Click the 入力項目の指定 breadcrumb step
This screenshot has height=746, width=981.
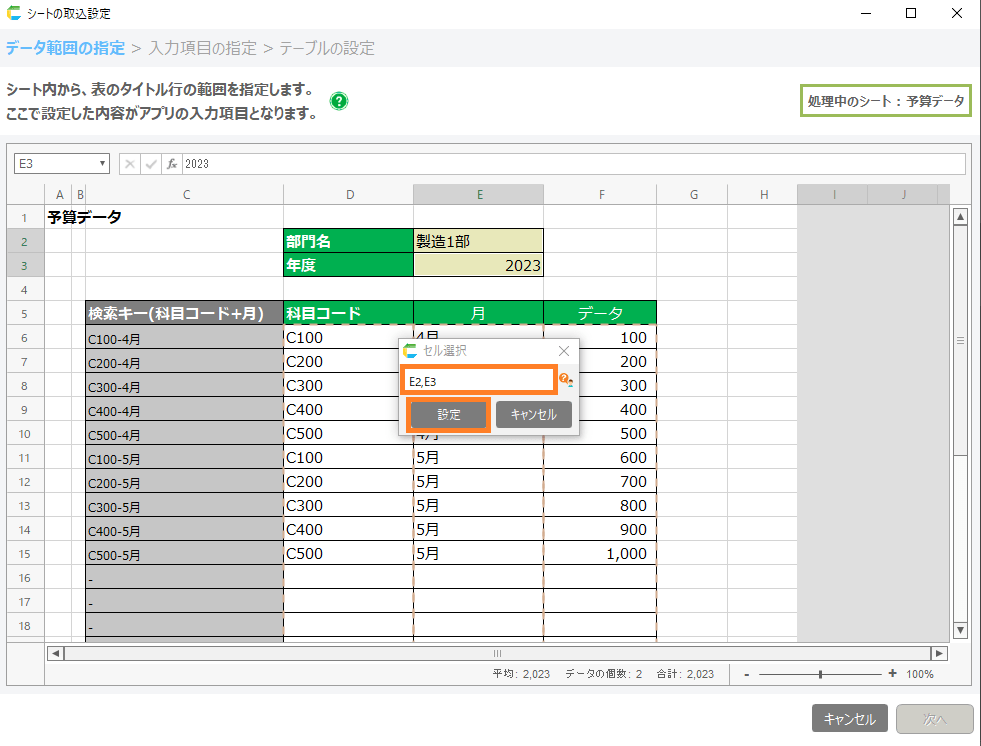click(203, 48)
